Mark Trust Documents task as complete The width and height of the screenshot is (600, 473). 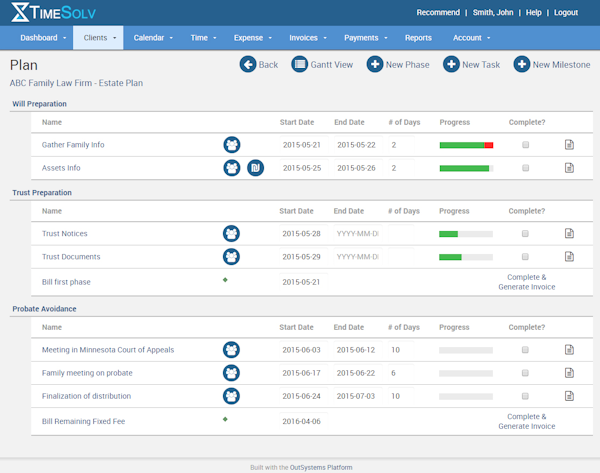[x=526, y=256]
